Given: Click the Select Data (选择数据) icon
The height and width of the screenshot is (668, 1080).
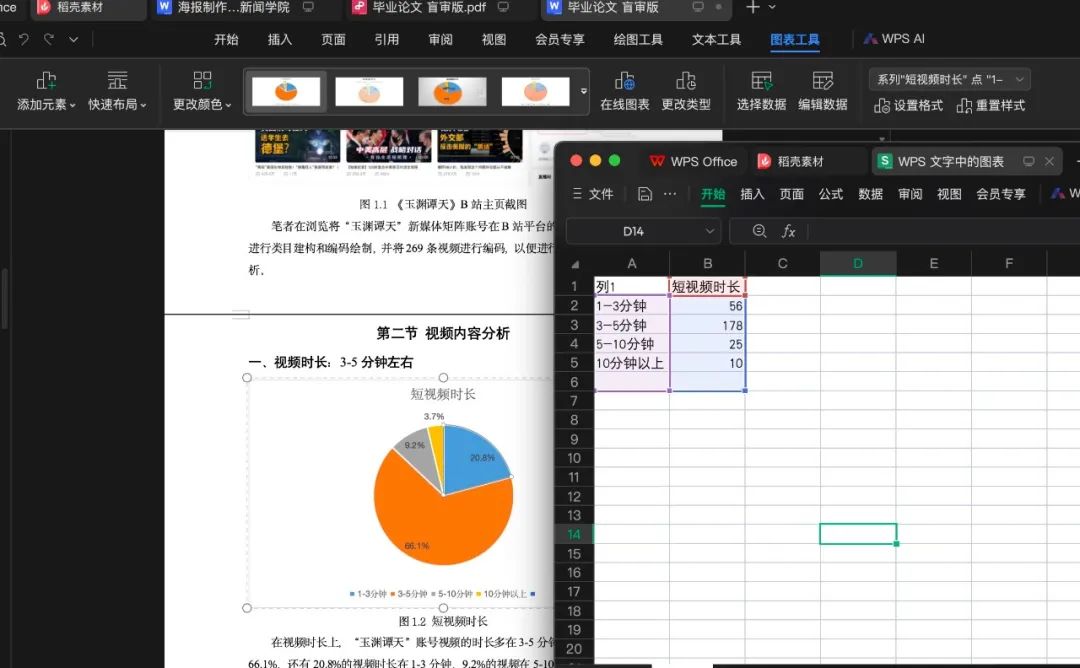Looking at the screenshot, I should [761, 81].
